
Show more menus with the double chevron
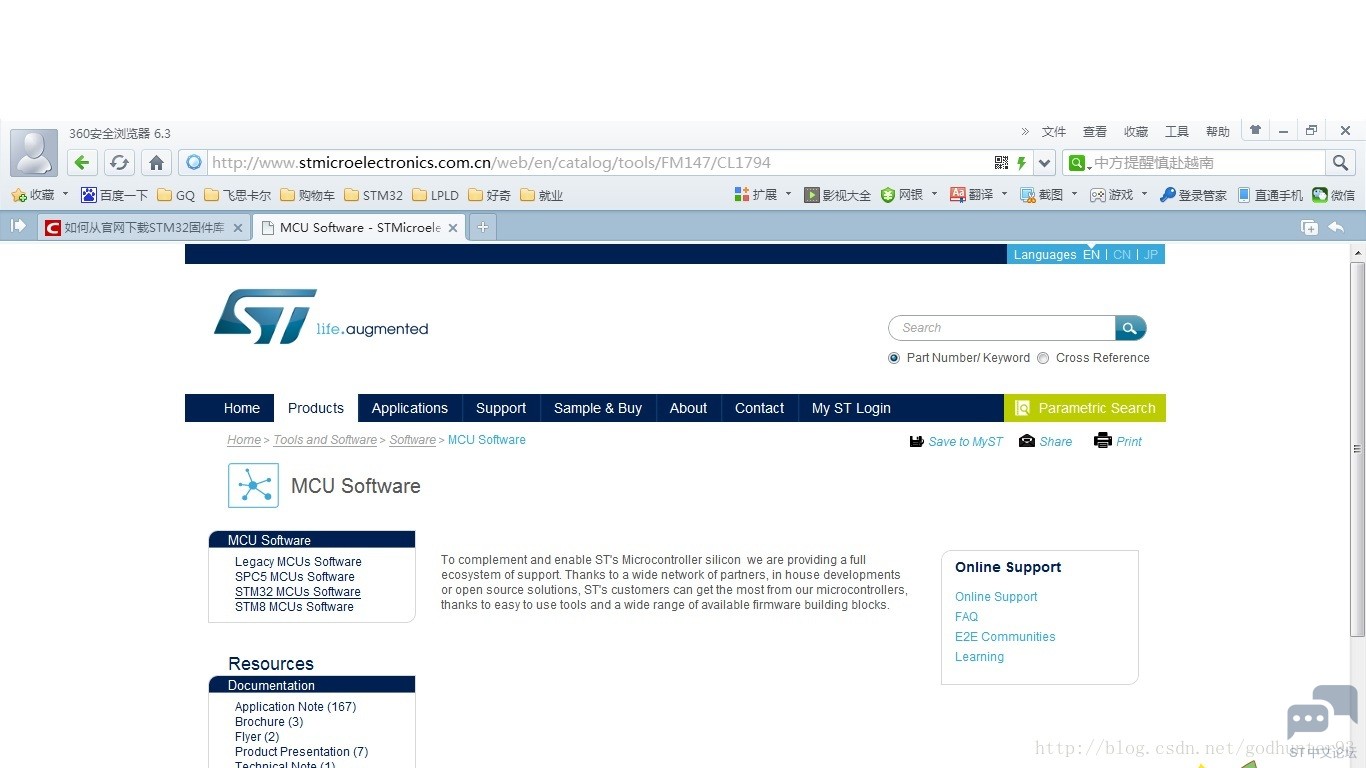[x=1025, y=131]
